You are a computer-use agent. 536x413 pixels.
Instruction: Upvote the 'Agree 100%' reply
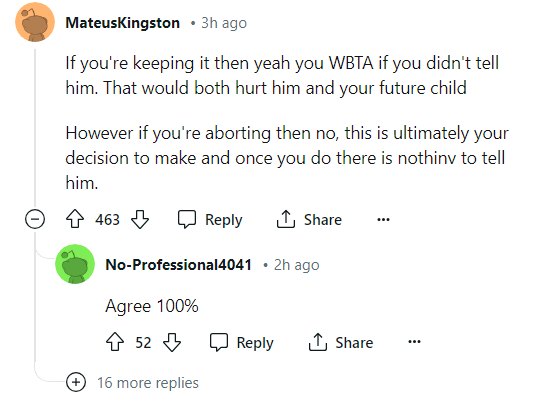point(115,342)
